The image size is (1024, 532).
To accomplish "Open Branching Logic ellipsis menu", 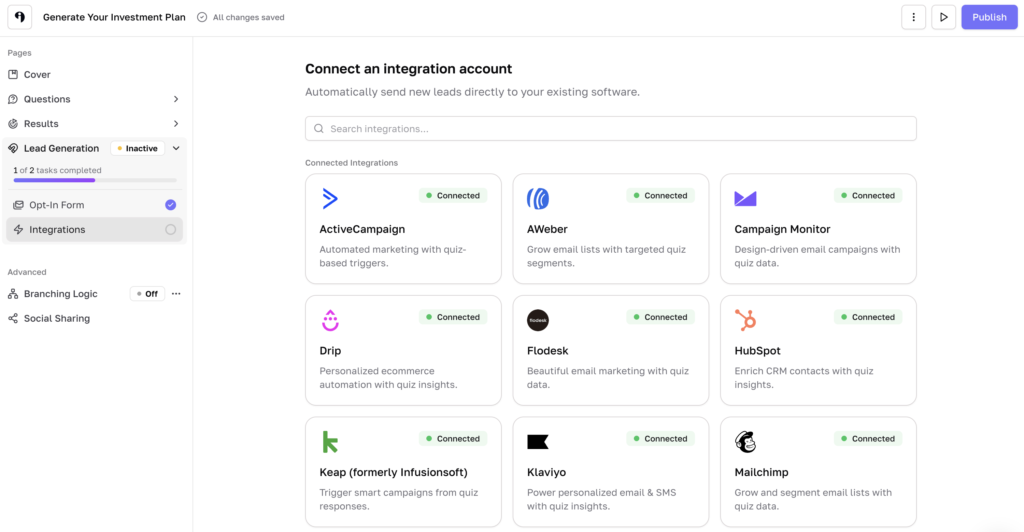I will (x=176, y=294).
